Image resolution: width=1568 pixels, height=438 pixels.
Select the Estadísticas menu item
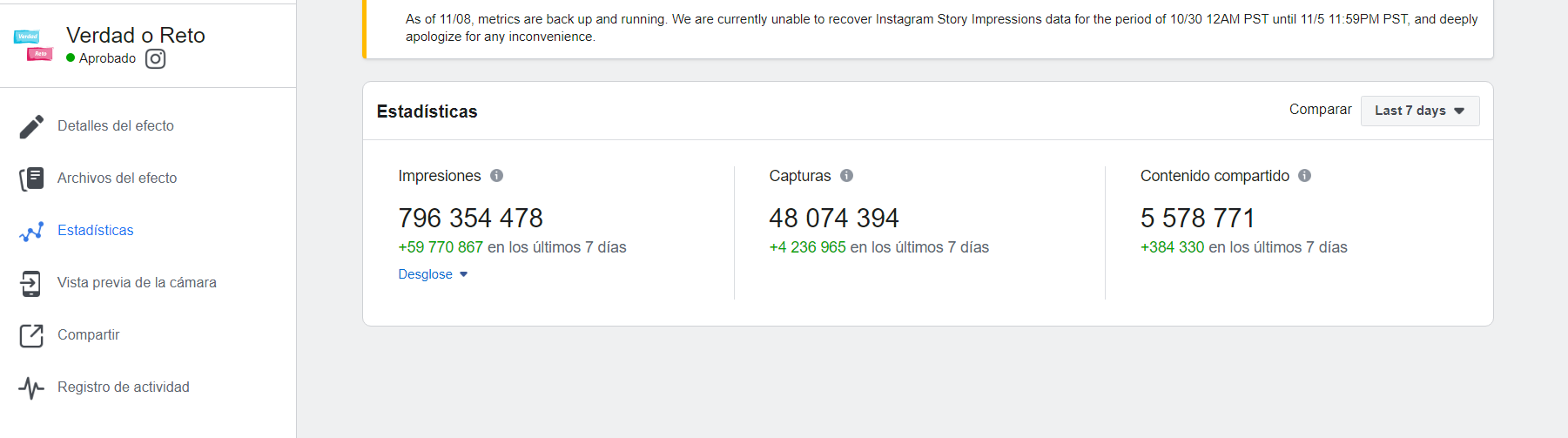(x=96, y=231)
